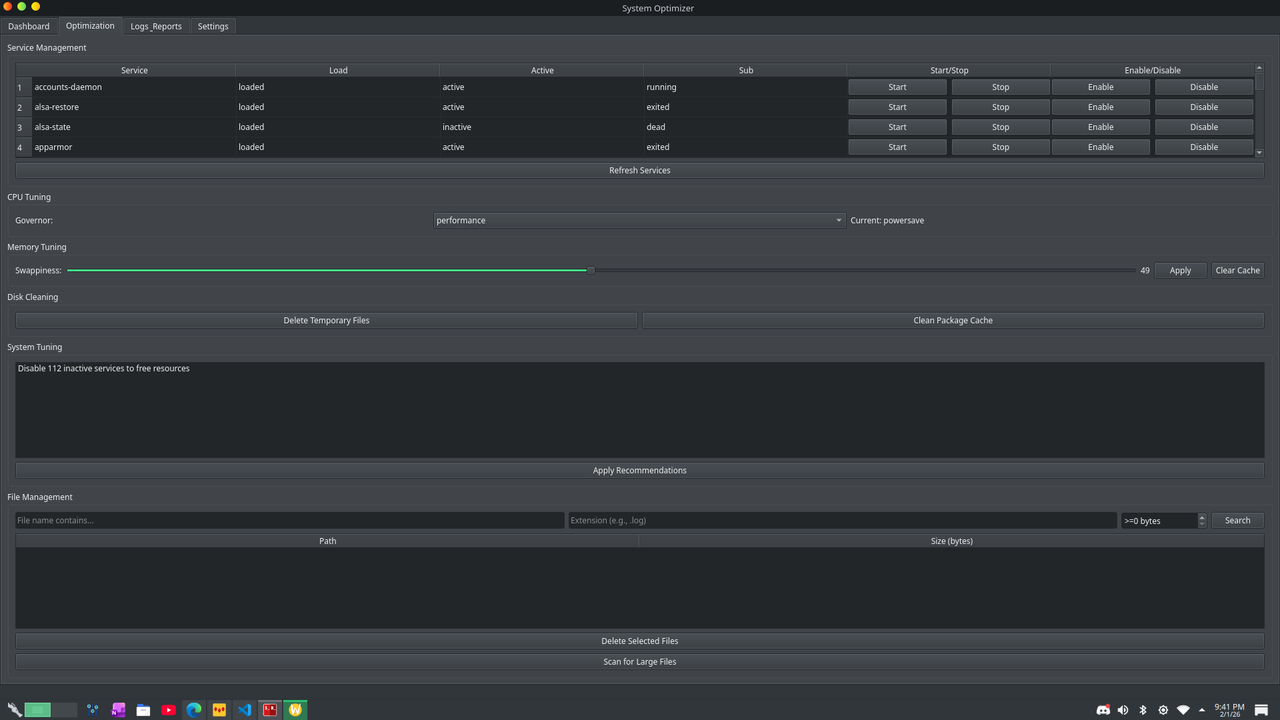Sort by the Service column header
The image size is (1280, 720).
tap(134, 70)
